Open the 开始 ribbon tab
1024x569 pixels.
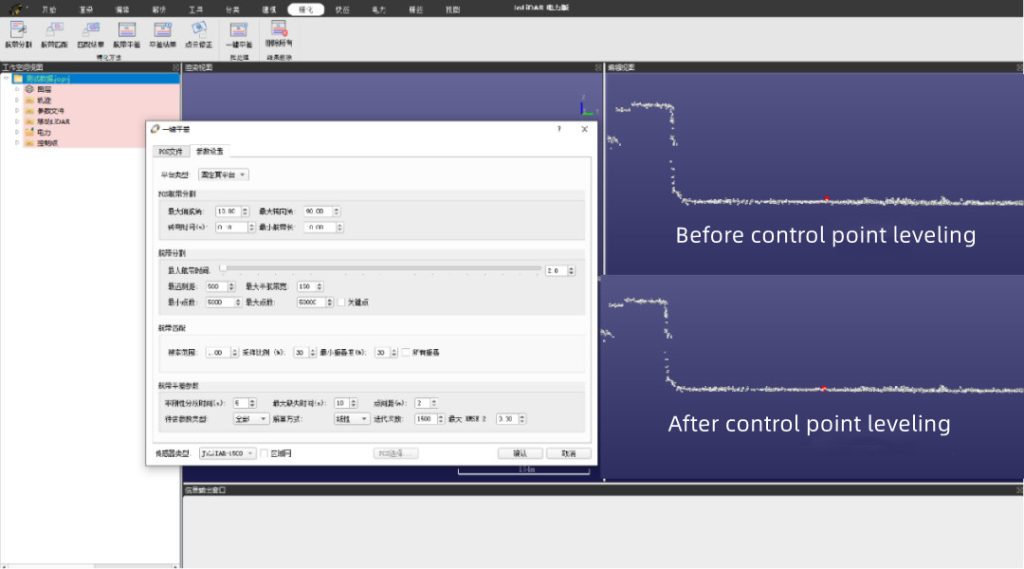(49, 10)
